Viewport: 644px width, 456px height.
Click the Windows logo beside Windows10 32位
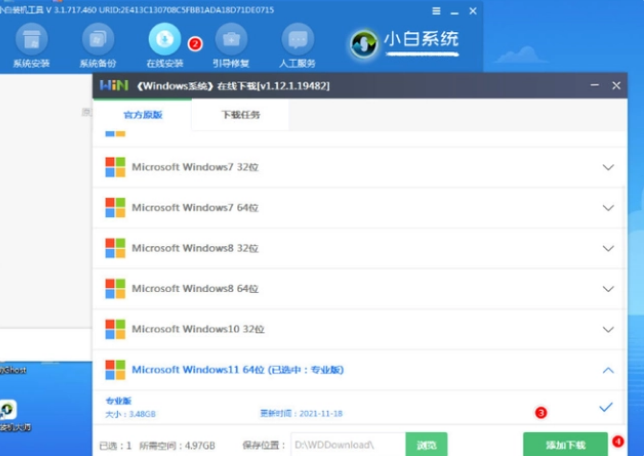point(115,328)
